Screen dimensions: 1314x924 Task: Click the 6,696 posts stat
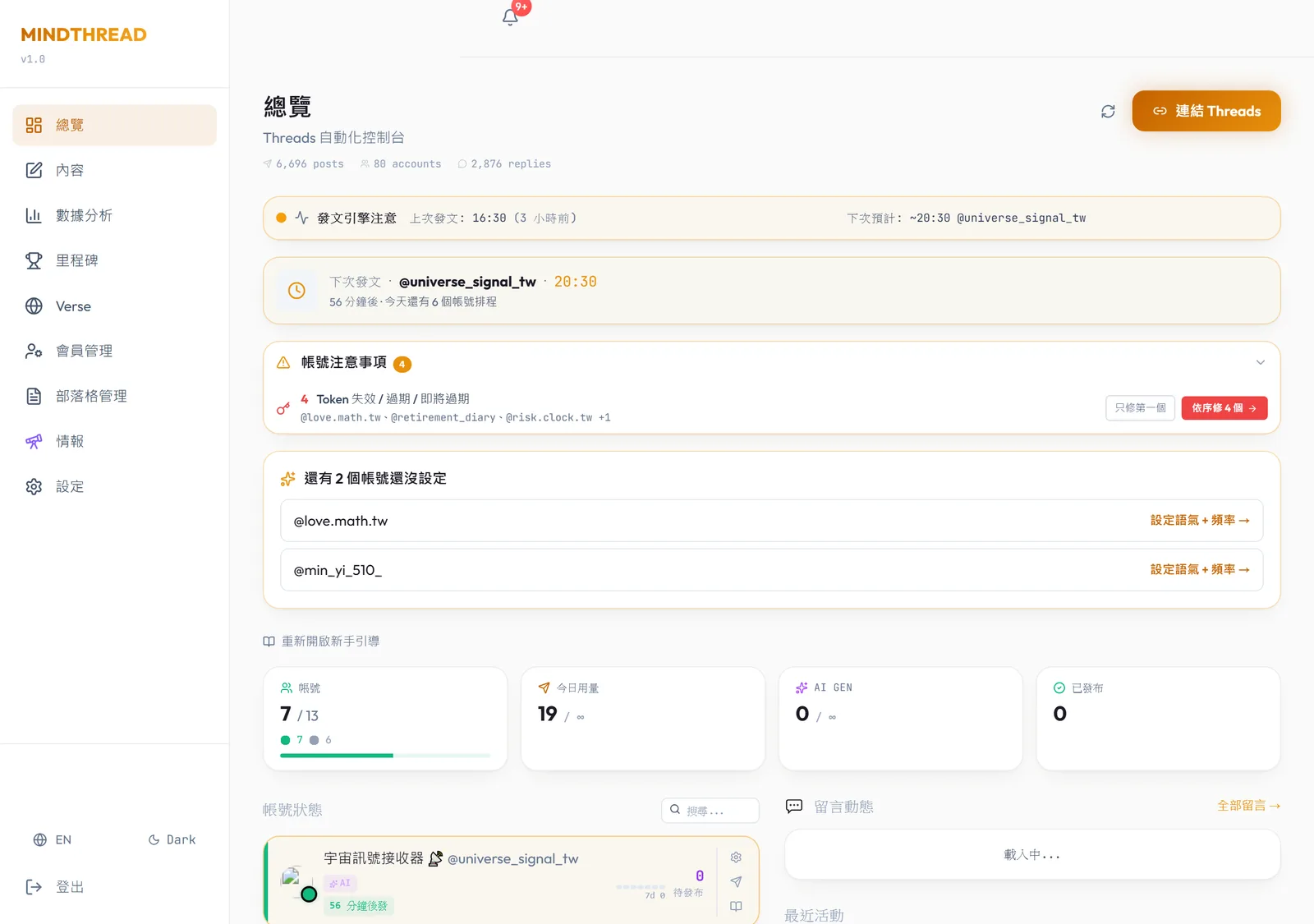[x=303, y=164]
